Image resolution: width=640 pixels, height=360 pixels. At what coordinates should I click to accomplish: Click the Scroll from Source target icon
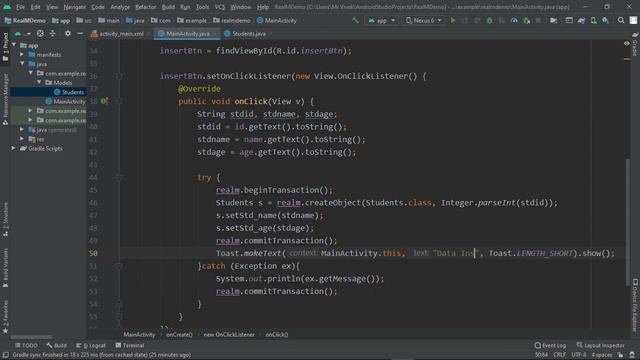[x=40, y=33]
